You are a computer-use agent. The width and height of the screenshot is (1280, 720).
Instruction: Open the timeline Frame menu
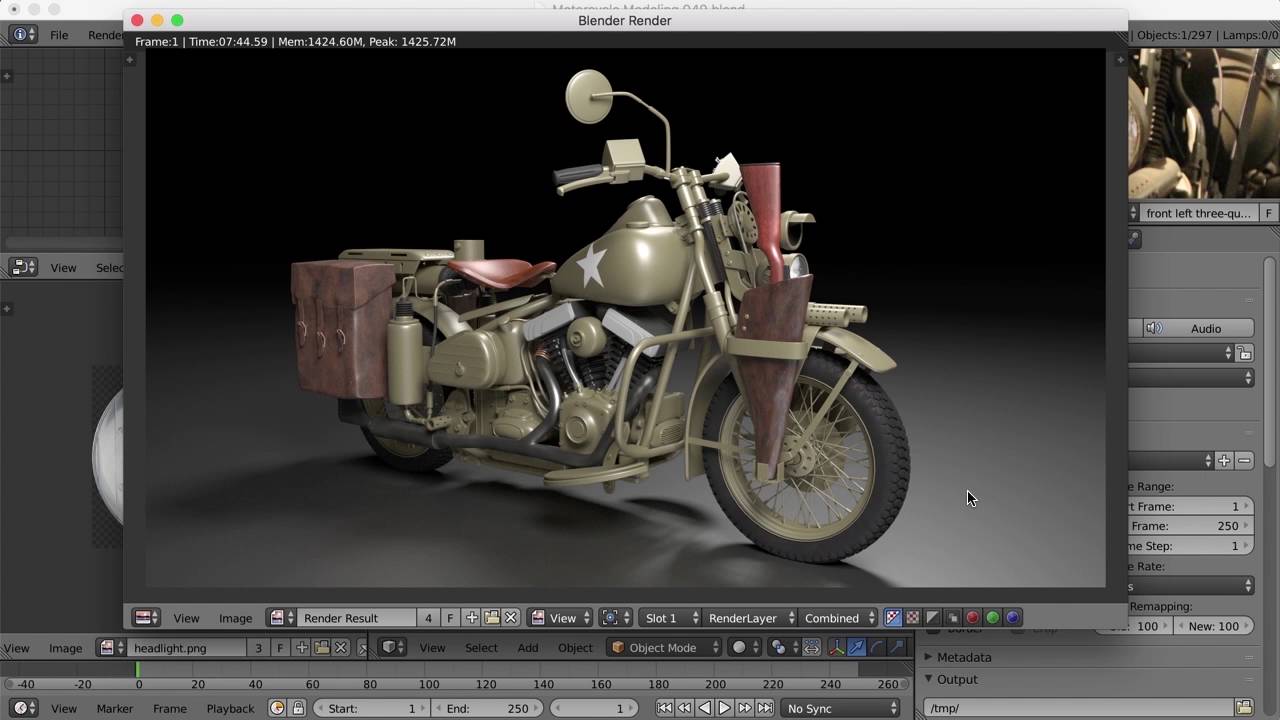170,708
